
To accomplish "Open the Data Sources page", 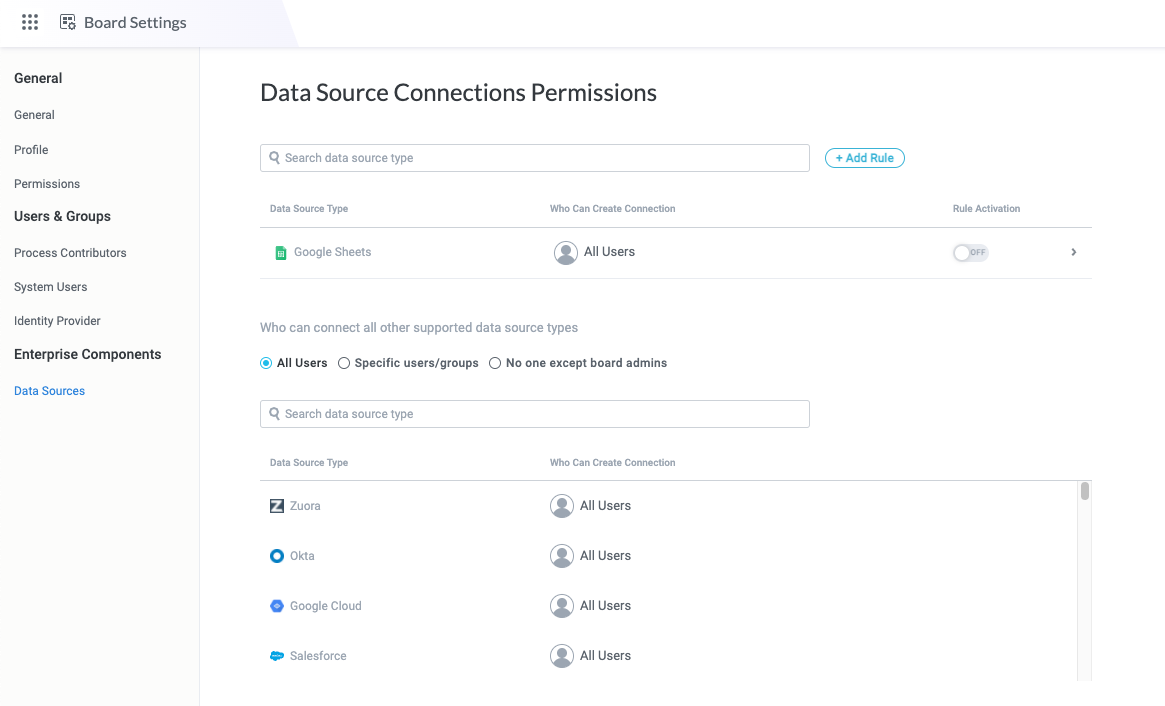I will [49, 390].
